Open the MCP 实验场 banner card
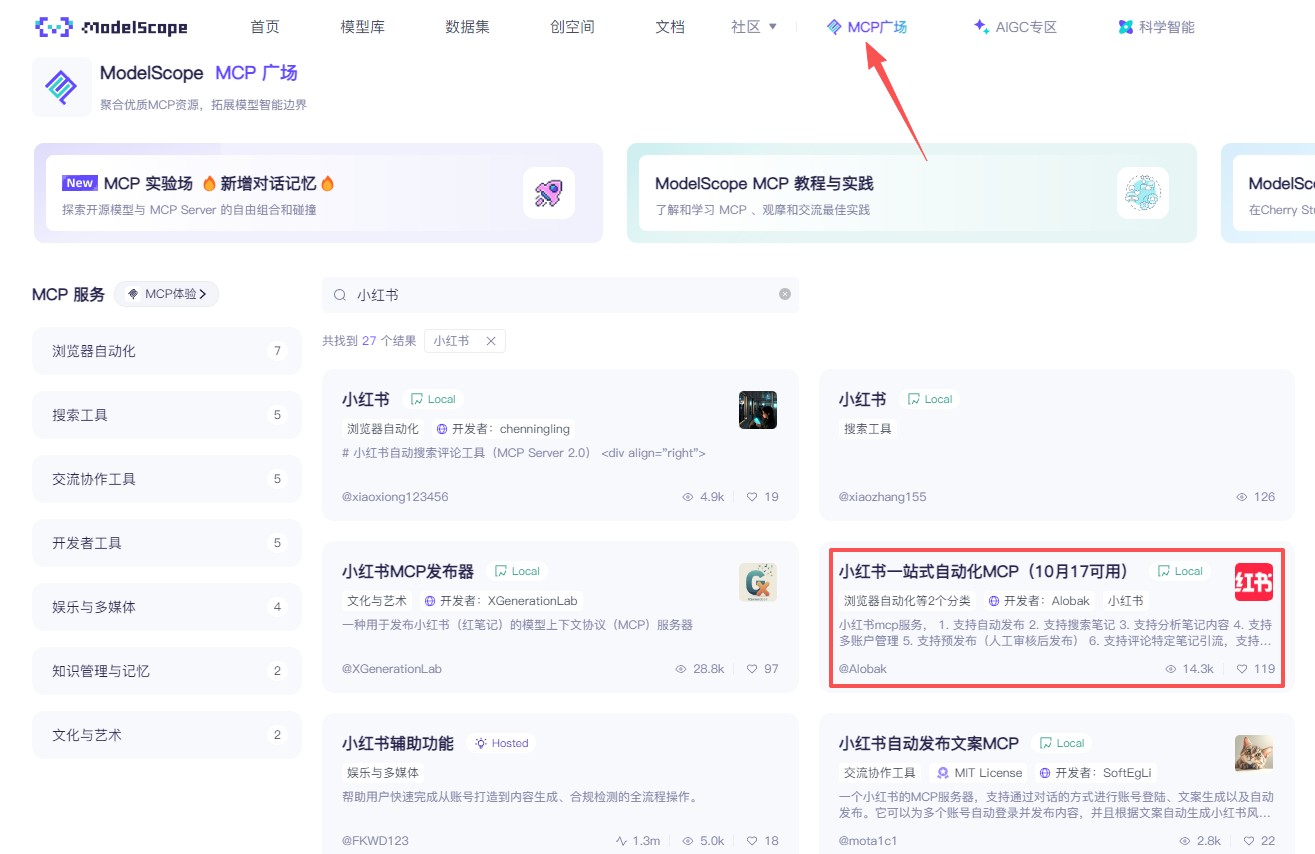This screenshot has width=1315, height=854. [318, 193]
